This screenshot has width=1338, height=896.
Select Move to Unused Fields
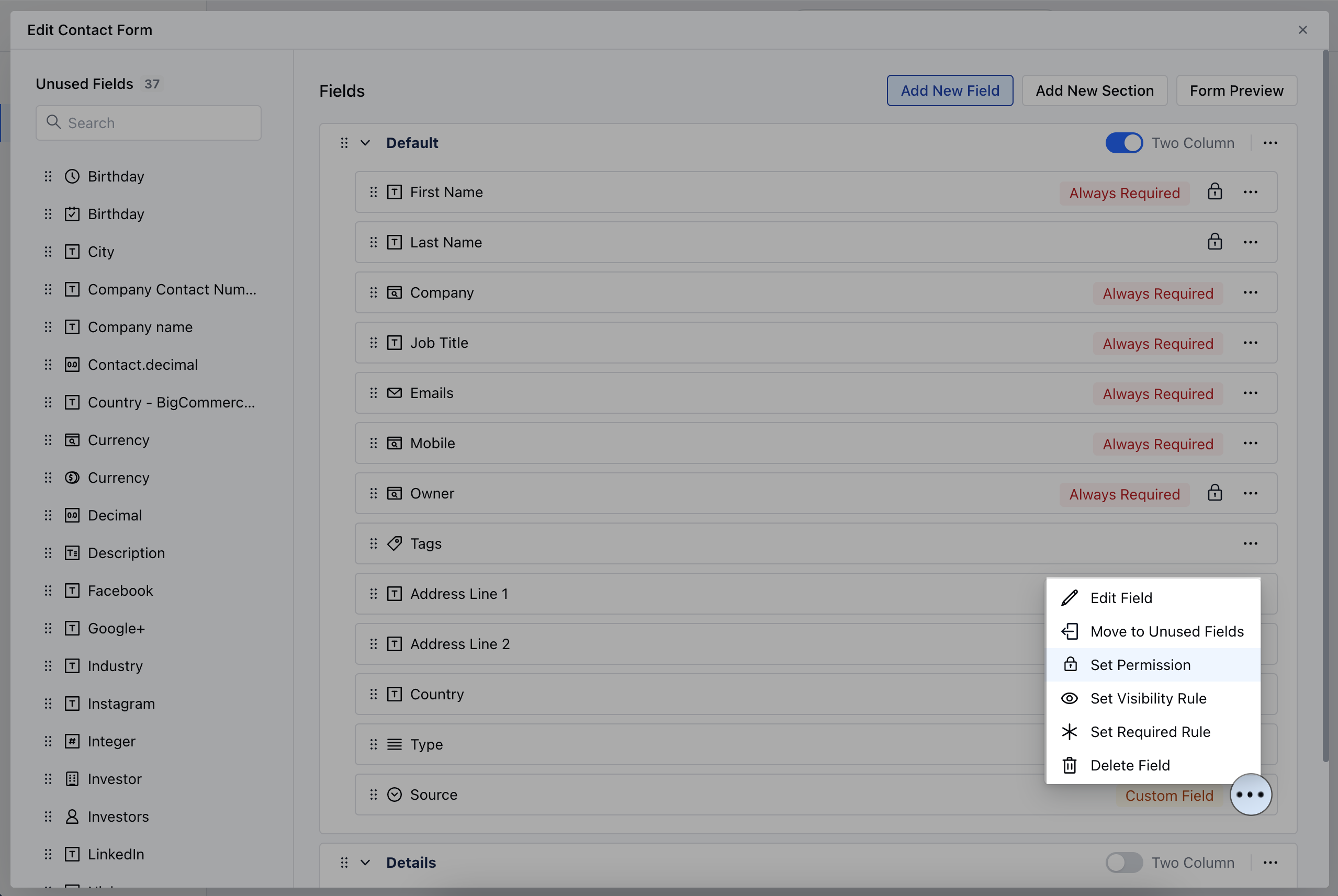tap(1166, 631)
